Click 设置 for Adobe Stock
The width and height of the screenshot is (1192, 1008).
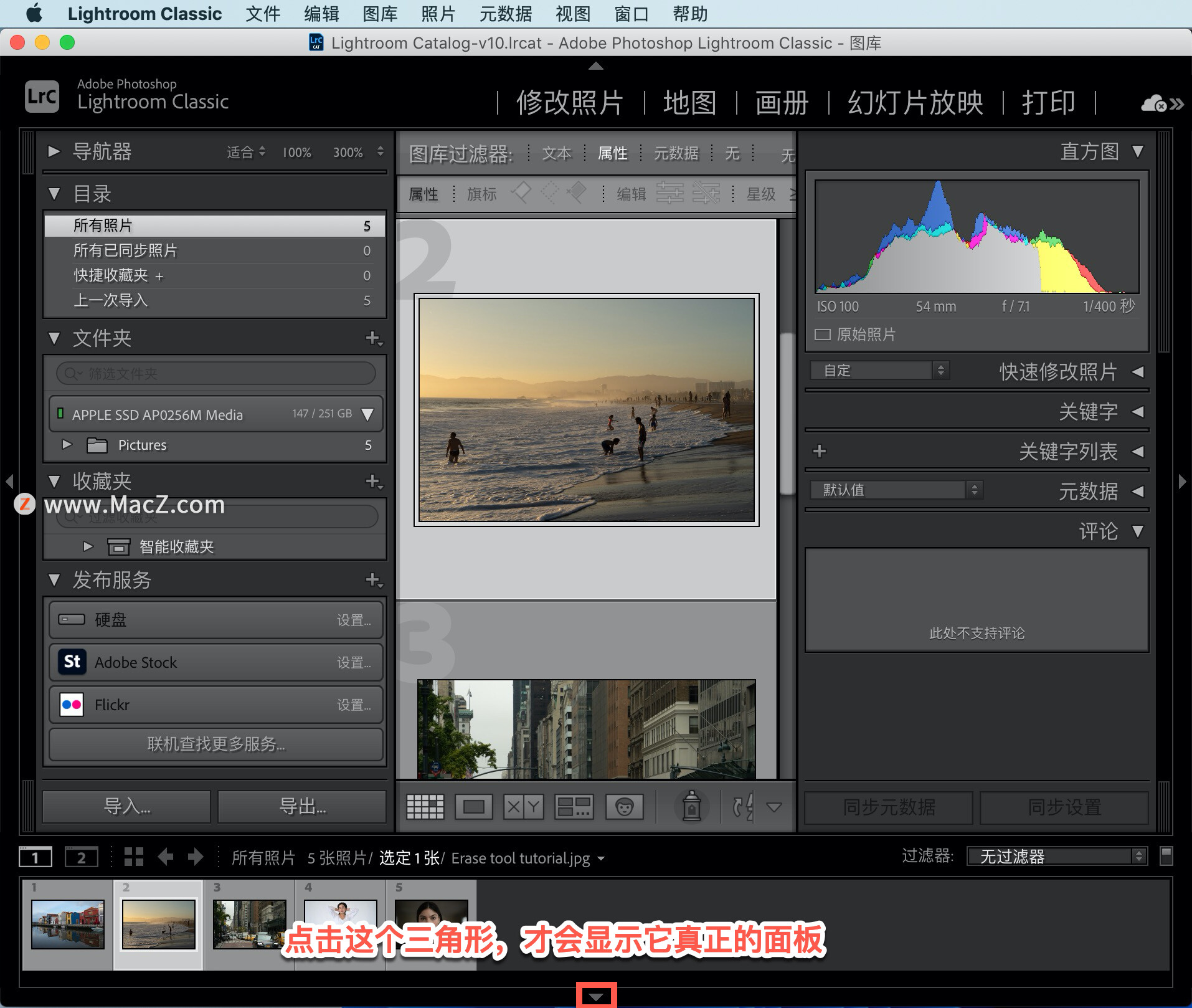click(x=354, y=662)
